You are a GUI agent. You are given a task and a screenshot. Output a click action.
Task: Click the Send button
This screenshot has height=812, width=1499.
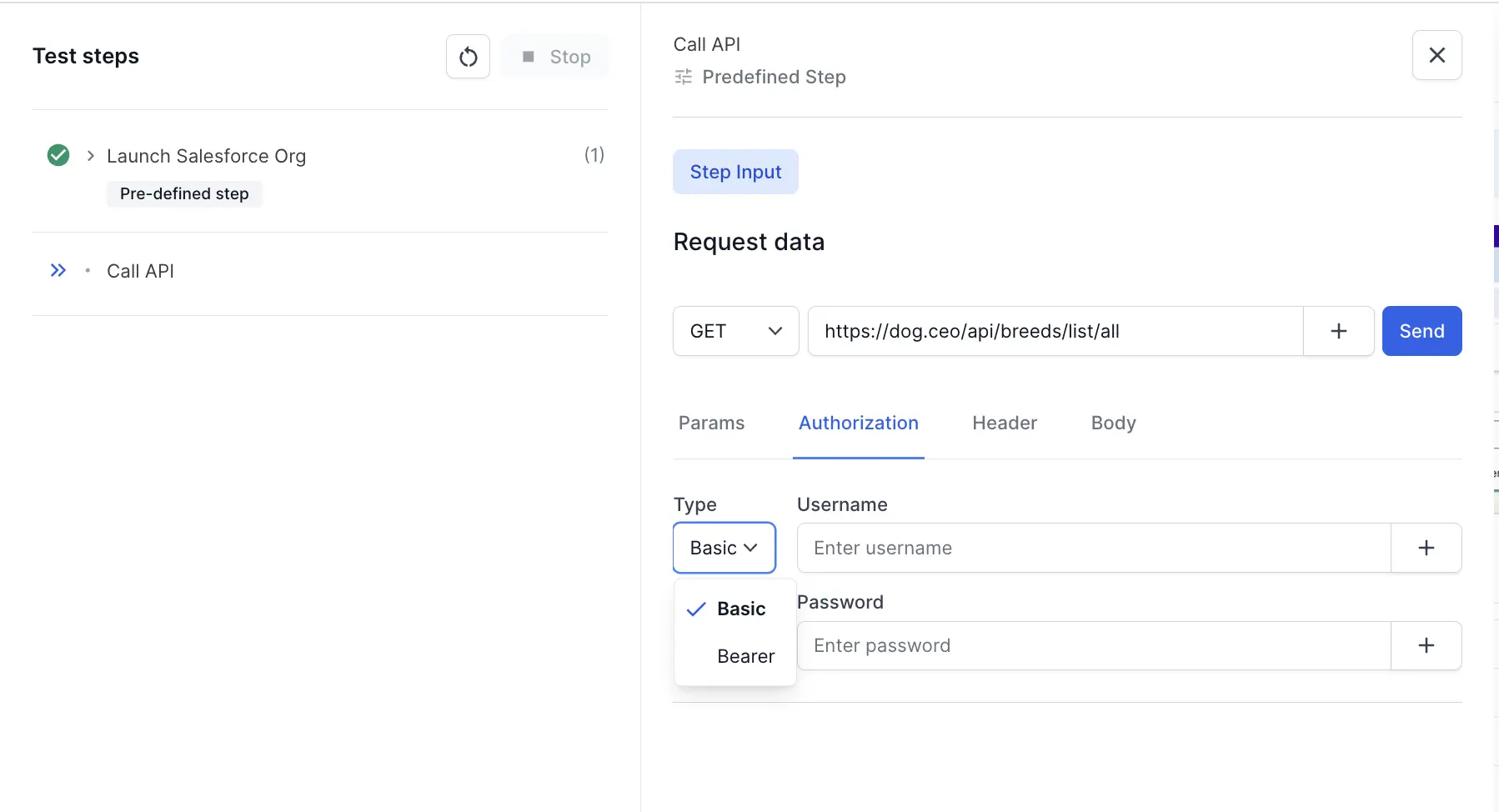pyautogui.click(x=1421, y=331)
